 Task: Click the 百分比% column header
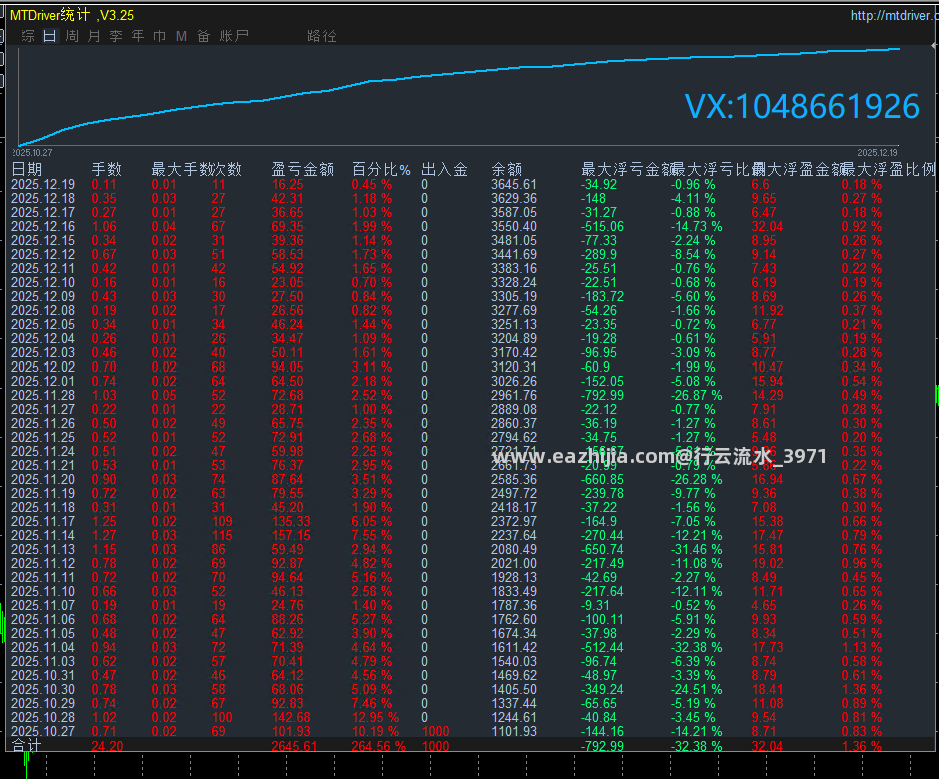click(x=381, y=169)
